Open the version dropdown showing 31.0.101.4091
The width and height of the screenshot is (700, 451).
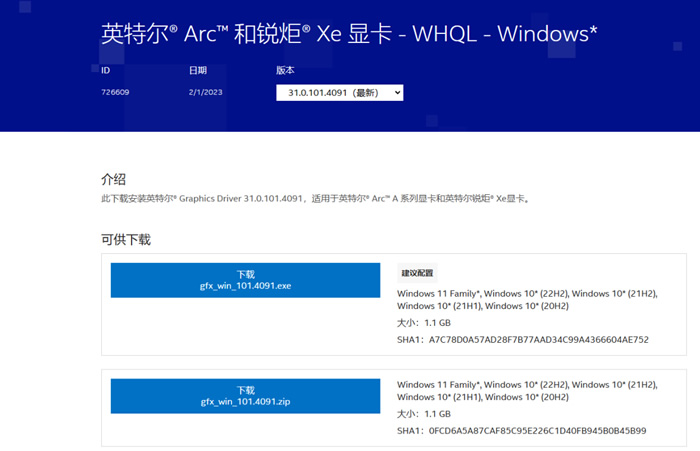339,93
